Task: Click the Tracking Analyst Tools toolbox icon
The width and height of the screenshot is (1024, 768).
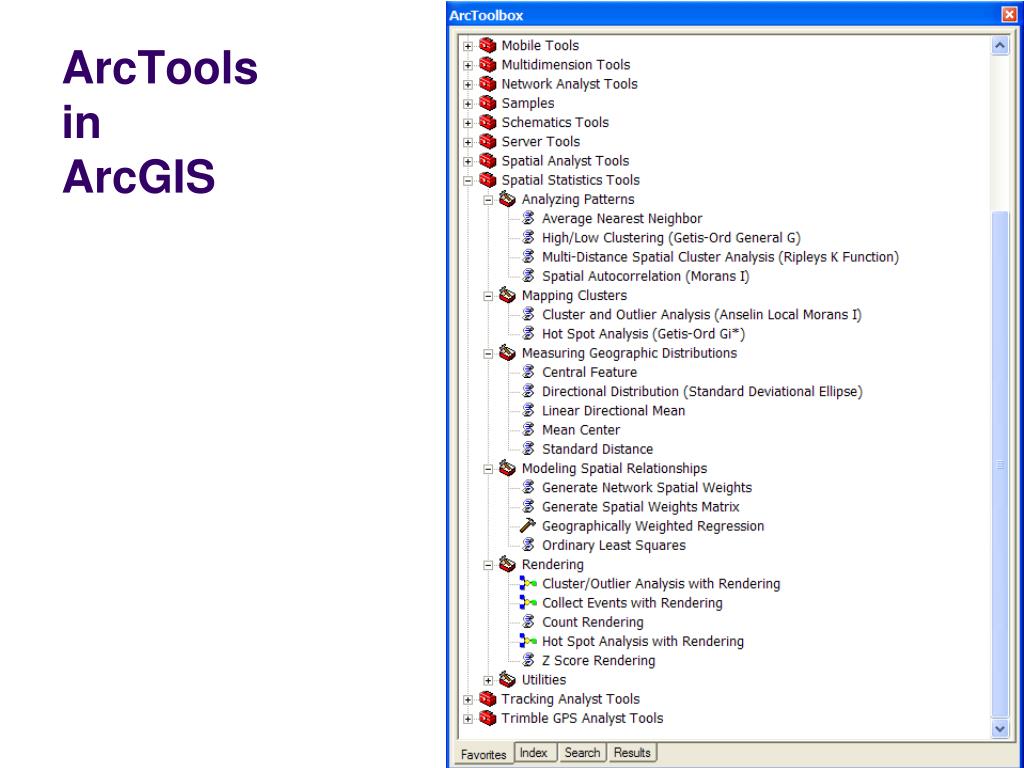Action: 487,698
